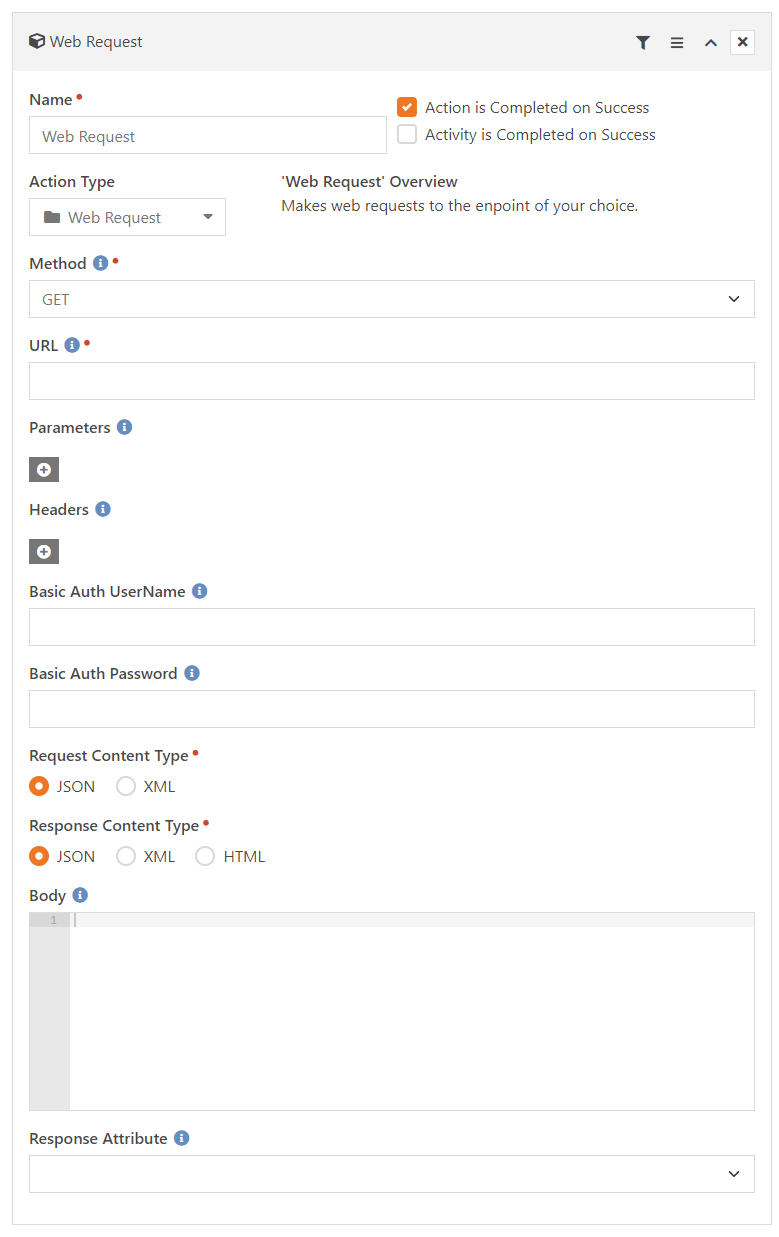Click the info icon next to Body
The width and height of the screenshot is (779, 1237).
coord(81,895)
